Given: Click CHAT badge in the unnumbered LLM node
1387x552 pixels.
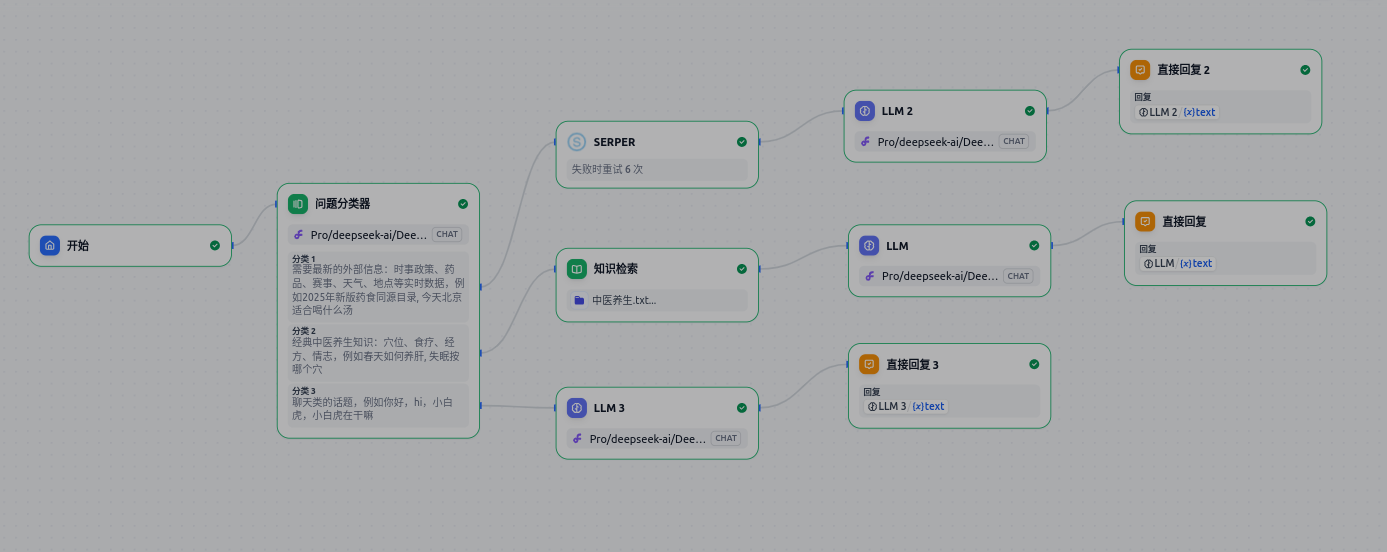Looking at the screenshot, I should 1018,276.
